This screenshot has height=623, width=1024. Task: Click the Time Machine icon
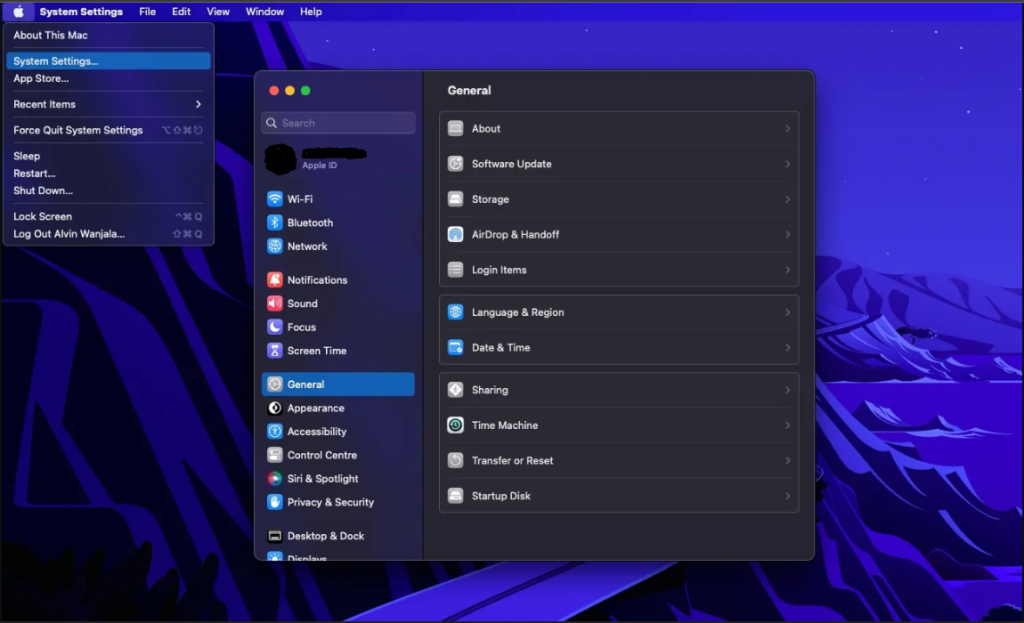455,425
